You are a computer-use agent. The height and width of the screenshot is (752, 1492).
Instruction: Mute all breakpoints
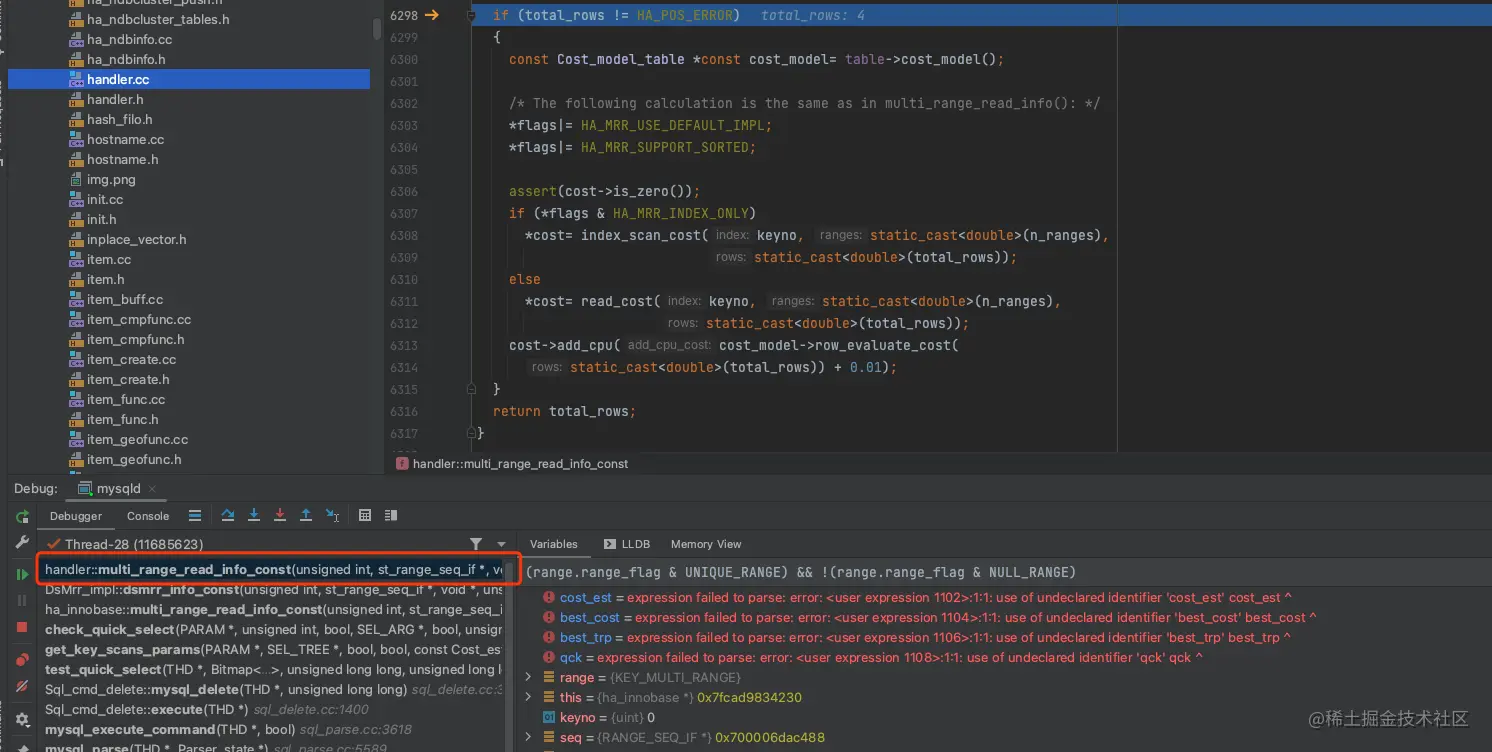(x=21, y=687)
